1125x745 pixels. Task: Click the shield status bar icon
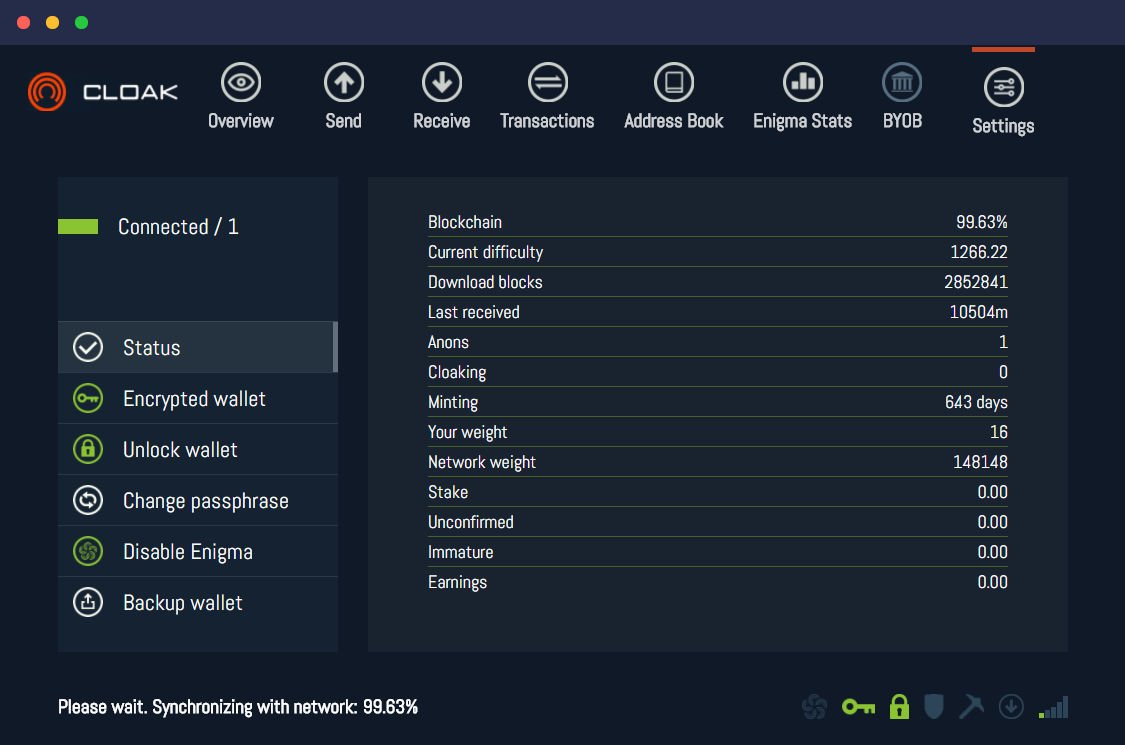pyautogui.click(x=933, y=707)
